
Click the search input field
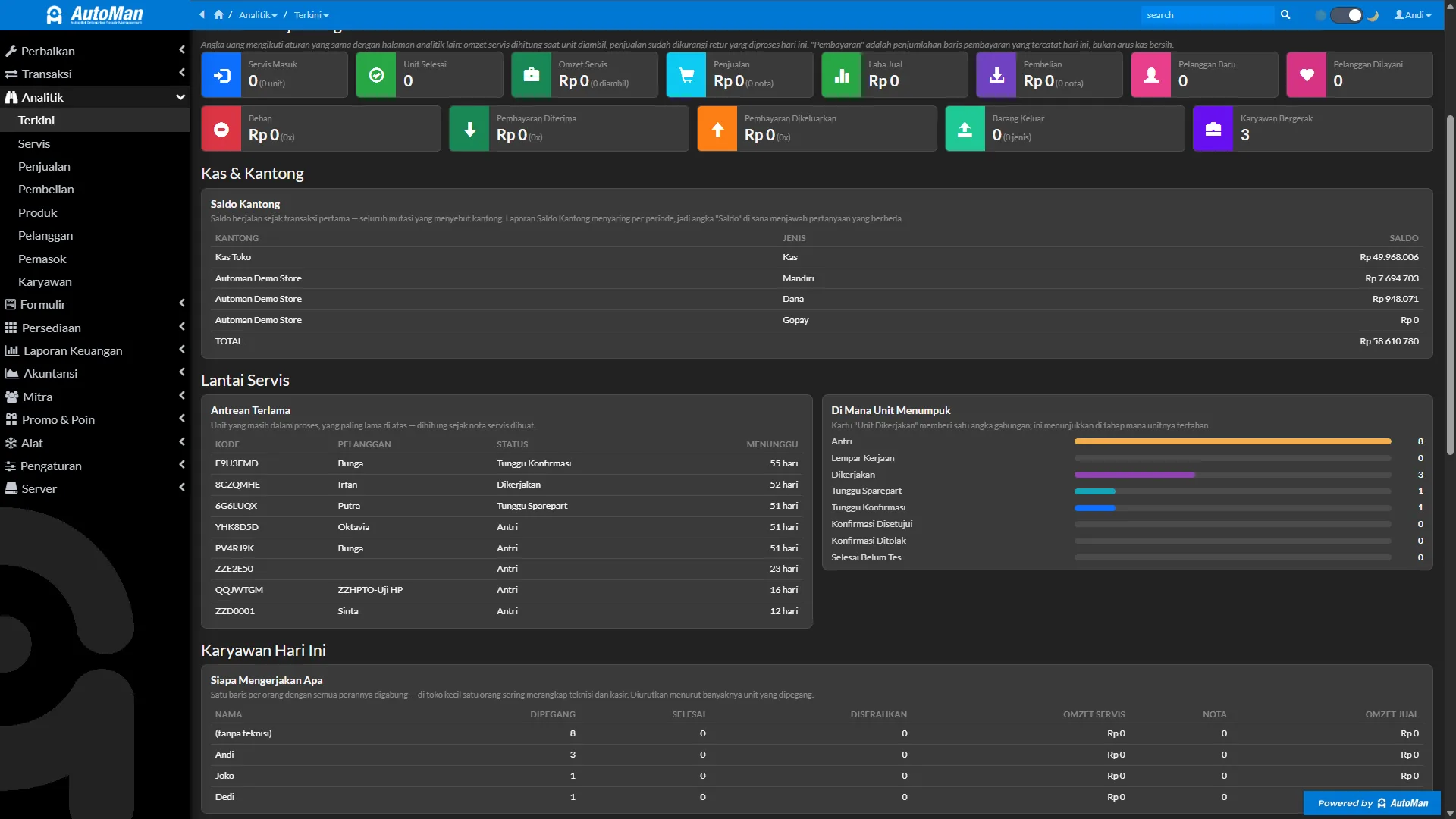click(x=1207, y=15)
